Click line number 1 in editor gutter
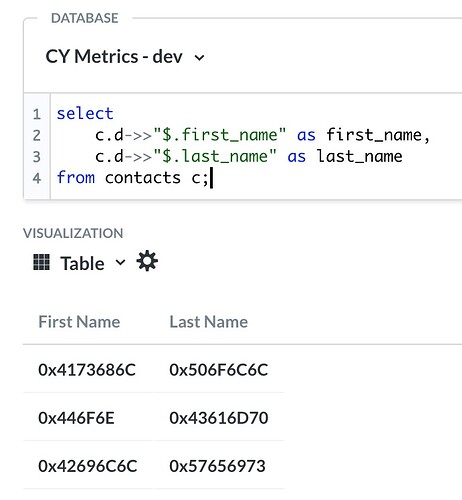Screen dimensions: 462x500 pos(37,114)
